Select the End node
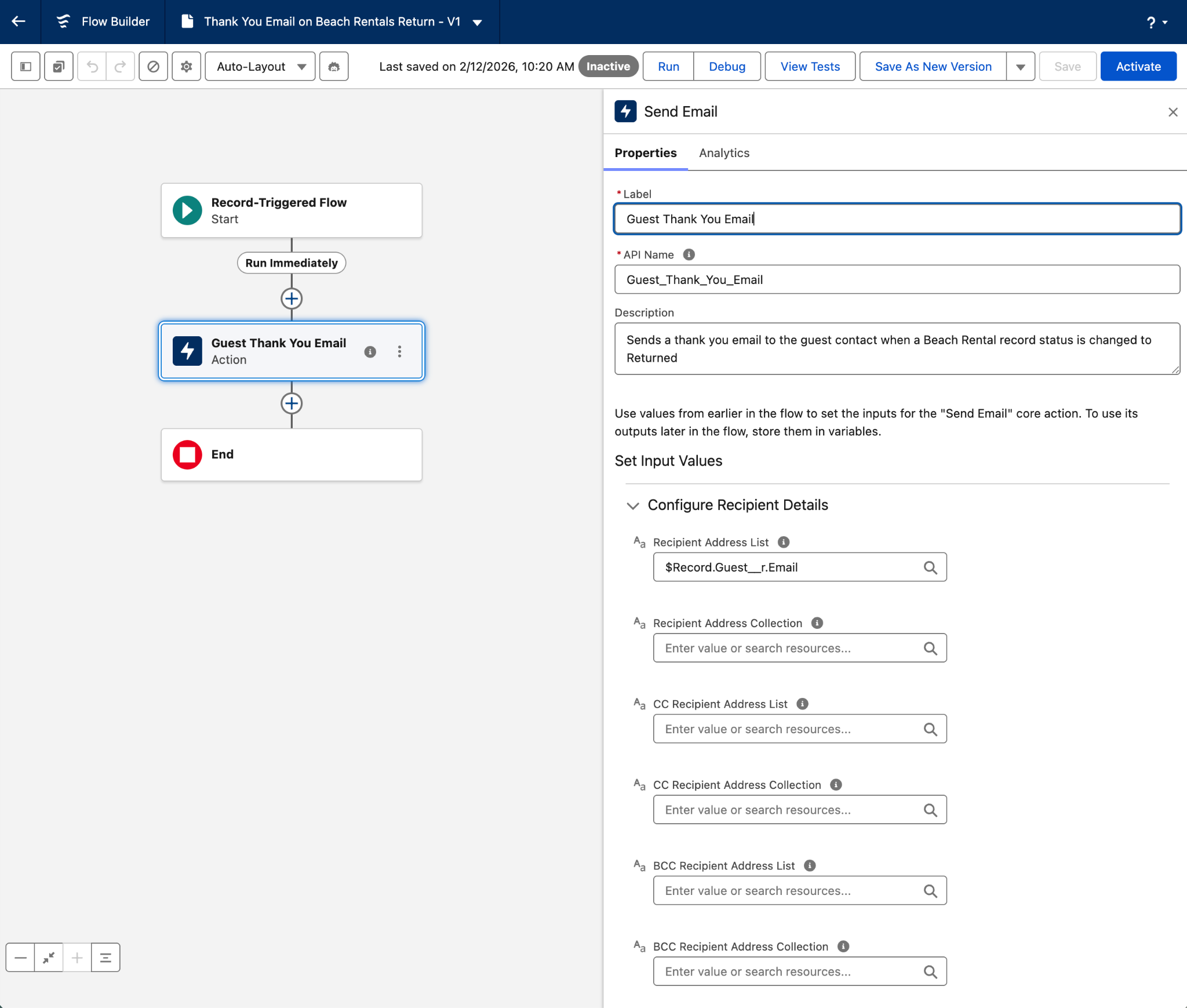This screenshot has height=1008, width=1187. (292, 454)
